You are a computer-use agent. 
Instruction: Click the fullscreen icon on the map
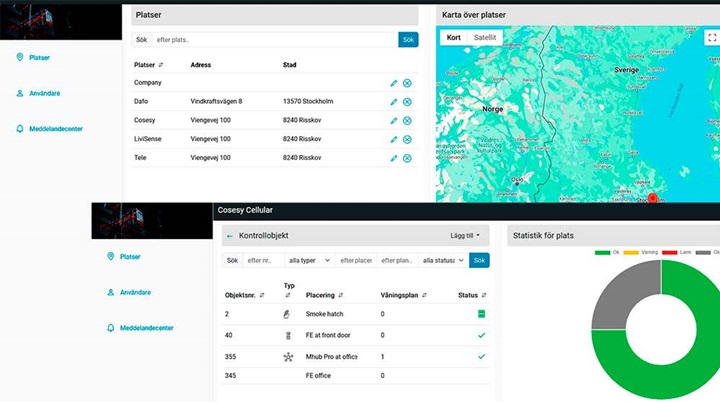pyautogui.click(x=712, y=38)
